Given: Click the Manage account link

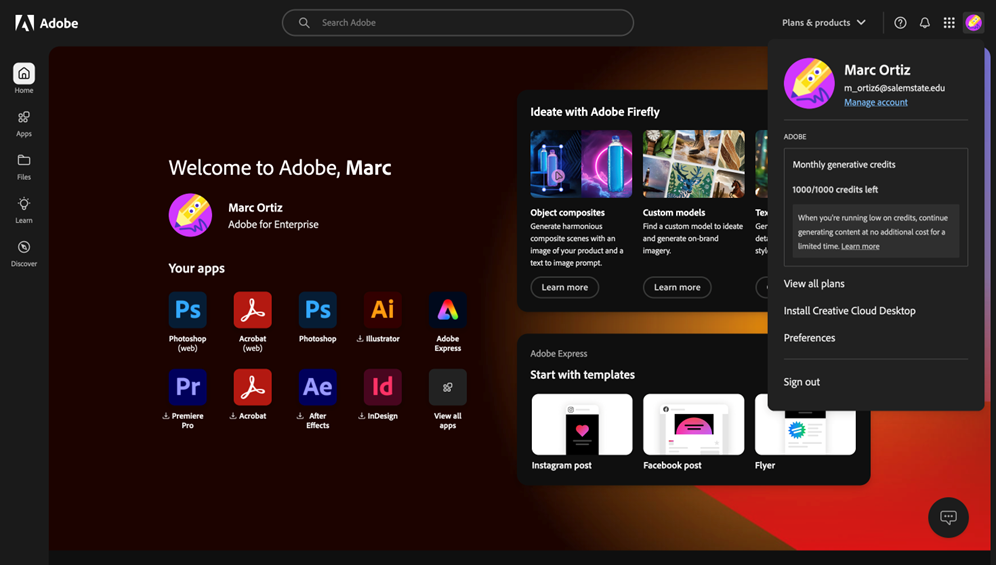Looking at the screenshot, I should [875, 102].
